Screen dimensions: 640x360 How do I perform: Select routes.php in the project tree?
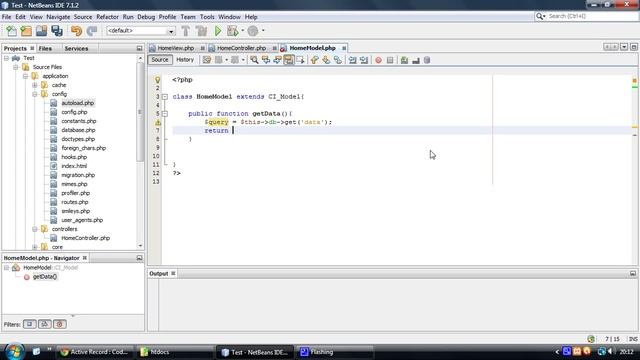point(75,202)
